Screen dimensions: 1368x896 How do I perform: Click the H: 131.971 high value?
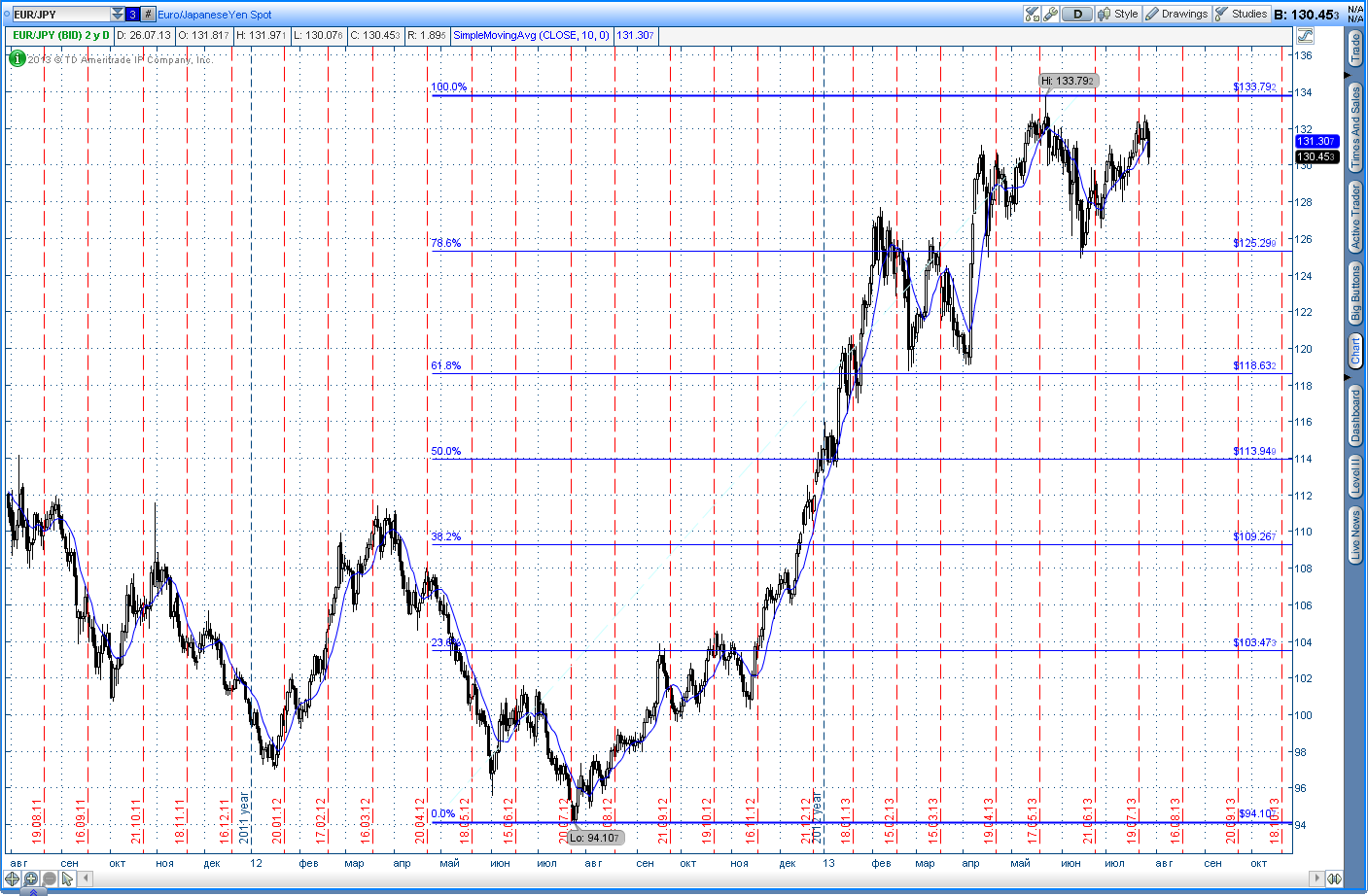(262, 35)
